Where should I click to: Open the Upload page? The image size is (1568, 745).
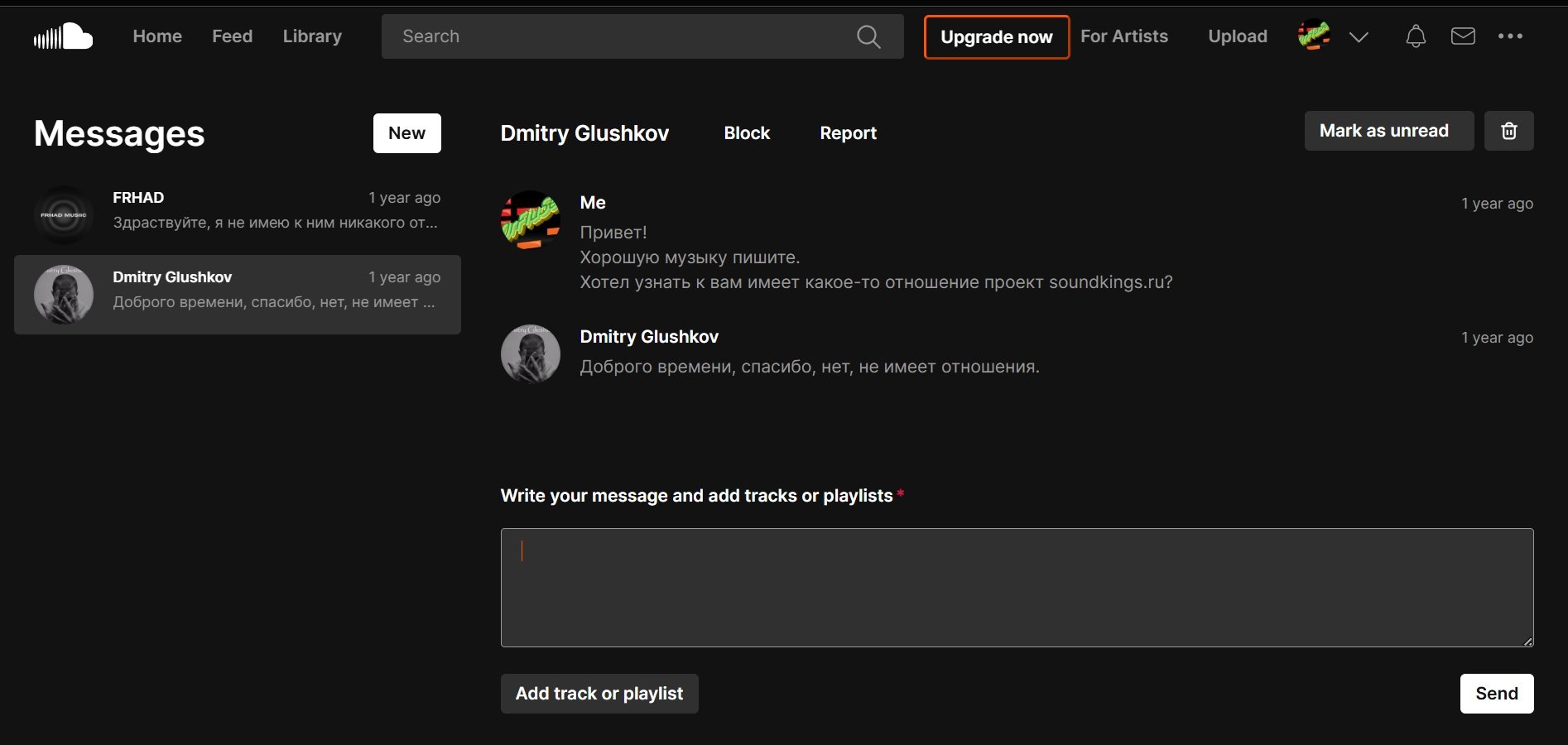point(1238,36)
